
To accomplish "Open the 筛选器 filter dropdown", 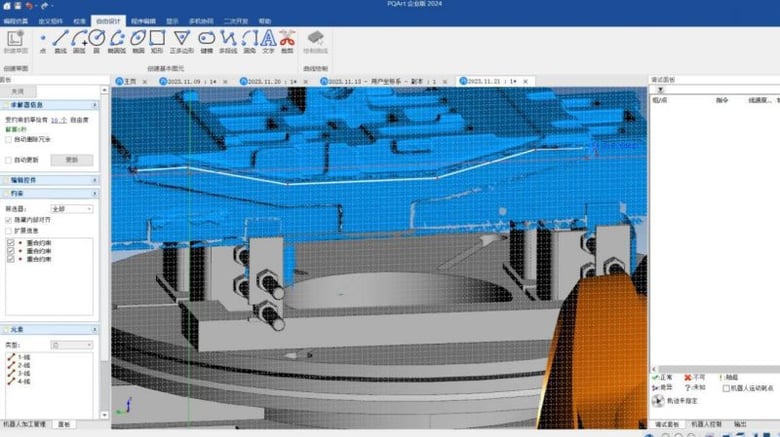I will (73, 208).
